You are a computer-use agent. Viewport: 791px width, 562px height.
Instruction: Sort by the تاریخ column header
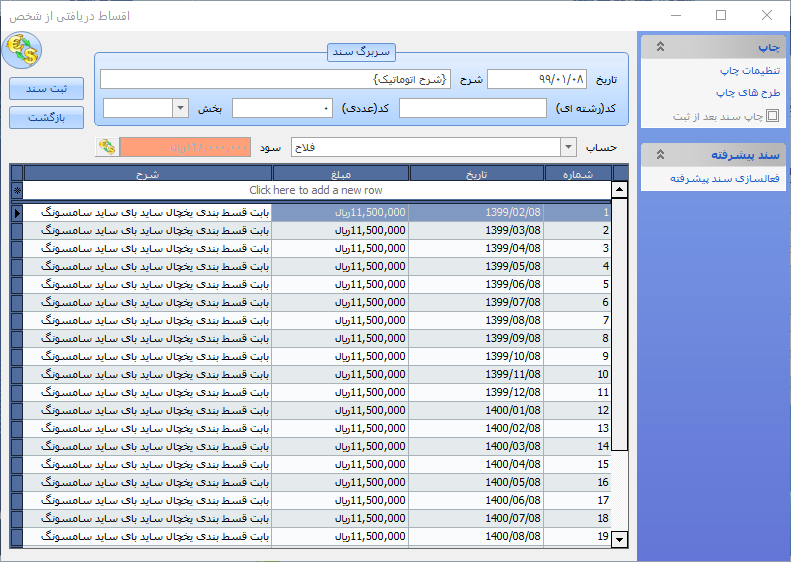(x=477, y=173)
